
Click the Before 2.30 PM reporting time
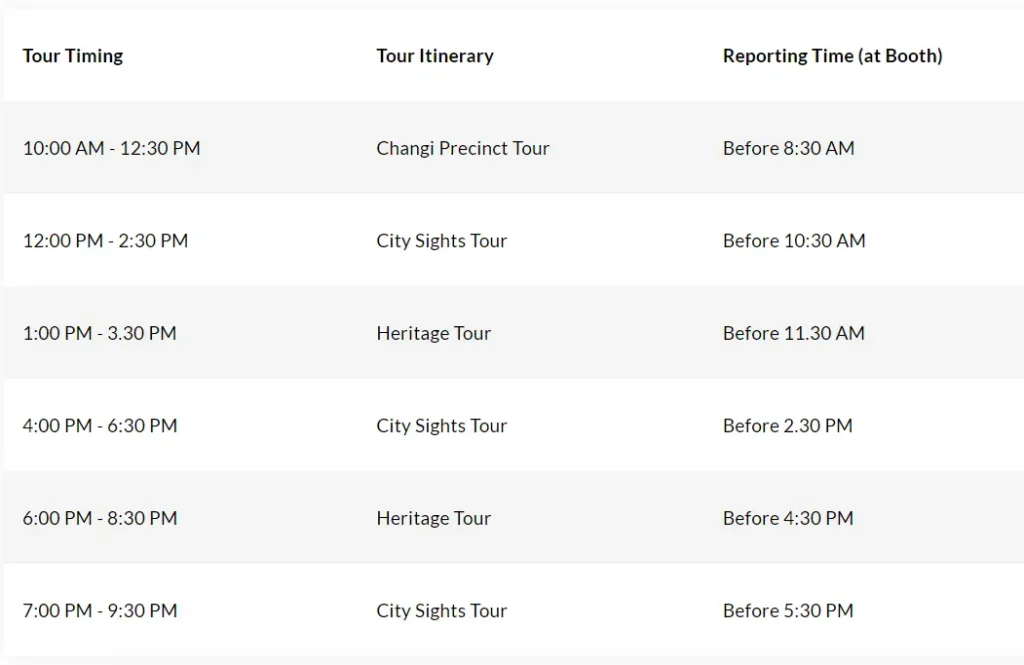(x=788, y=426)
